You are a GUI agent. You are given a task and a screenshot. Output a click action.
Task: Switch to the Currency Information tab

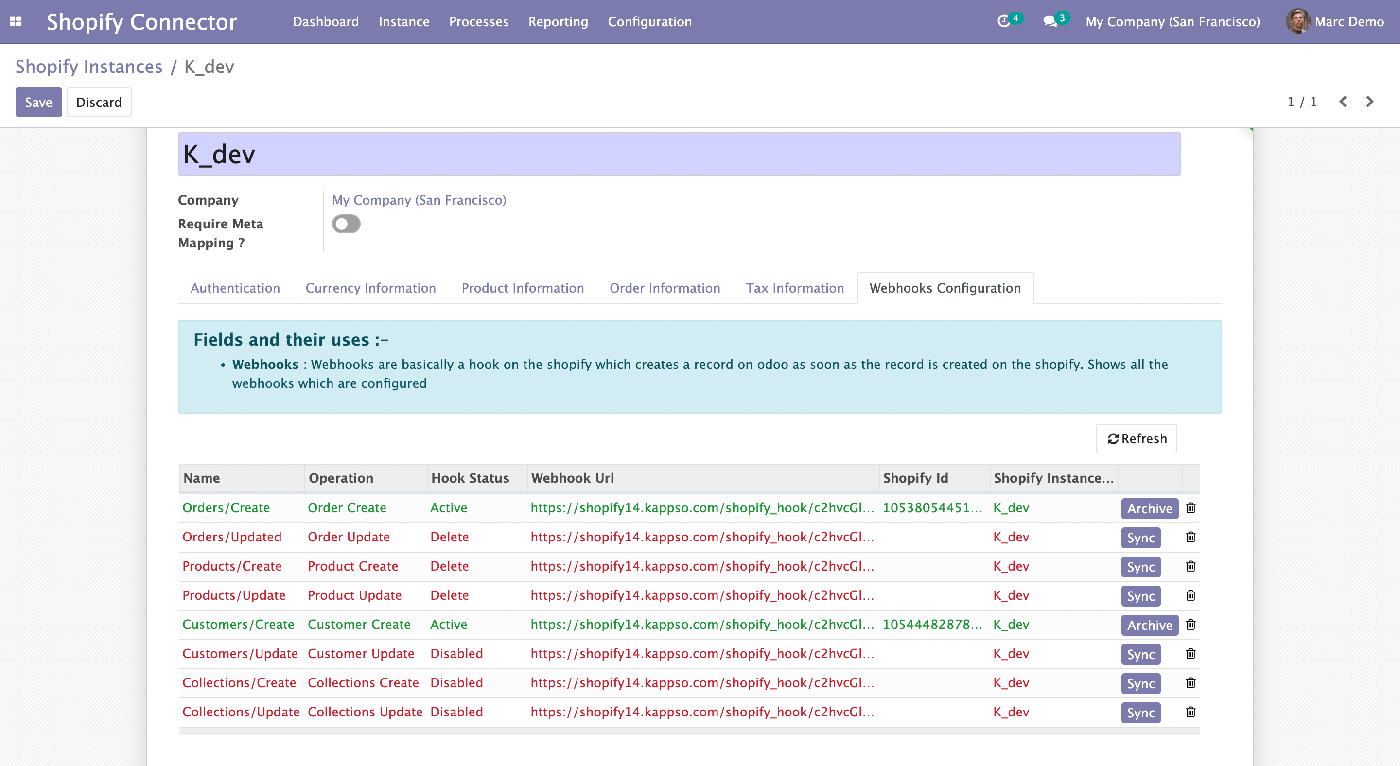(371, 288)
